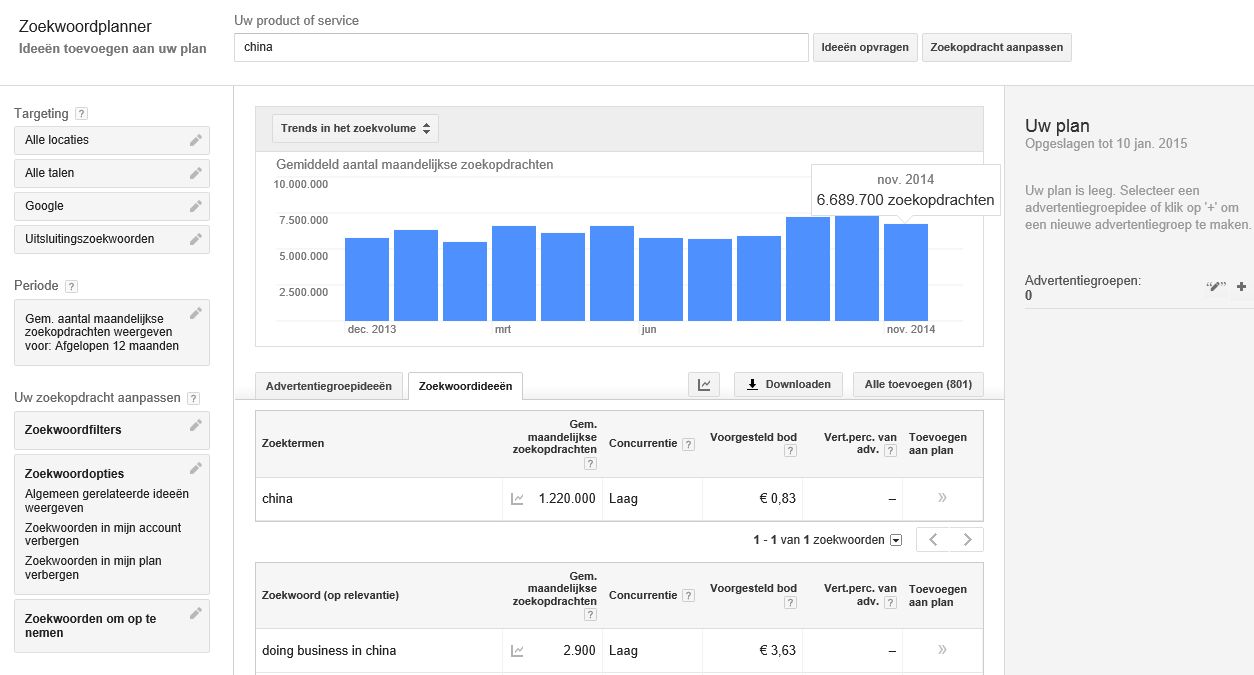Open help for Concurrentie in Zoekwoord table
The height and width of the screenshot is (675, 1254).
pyautogui.click(x=688, y=596)
